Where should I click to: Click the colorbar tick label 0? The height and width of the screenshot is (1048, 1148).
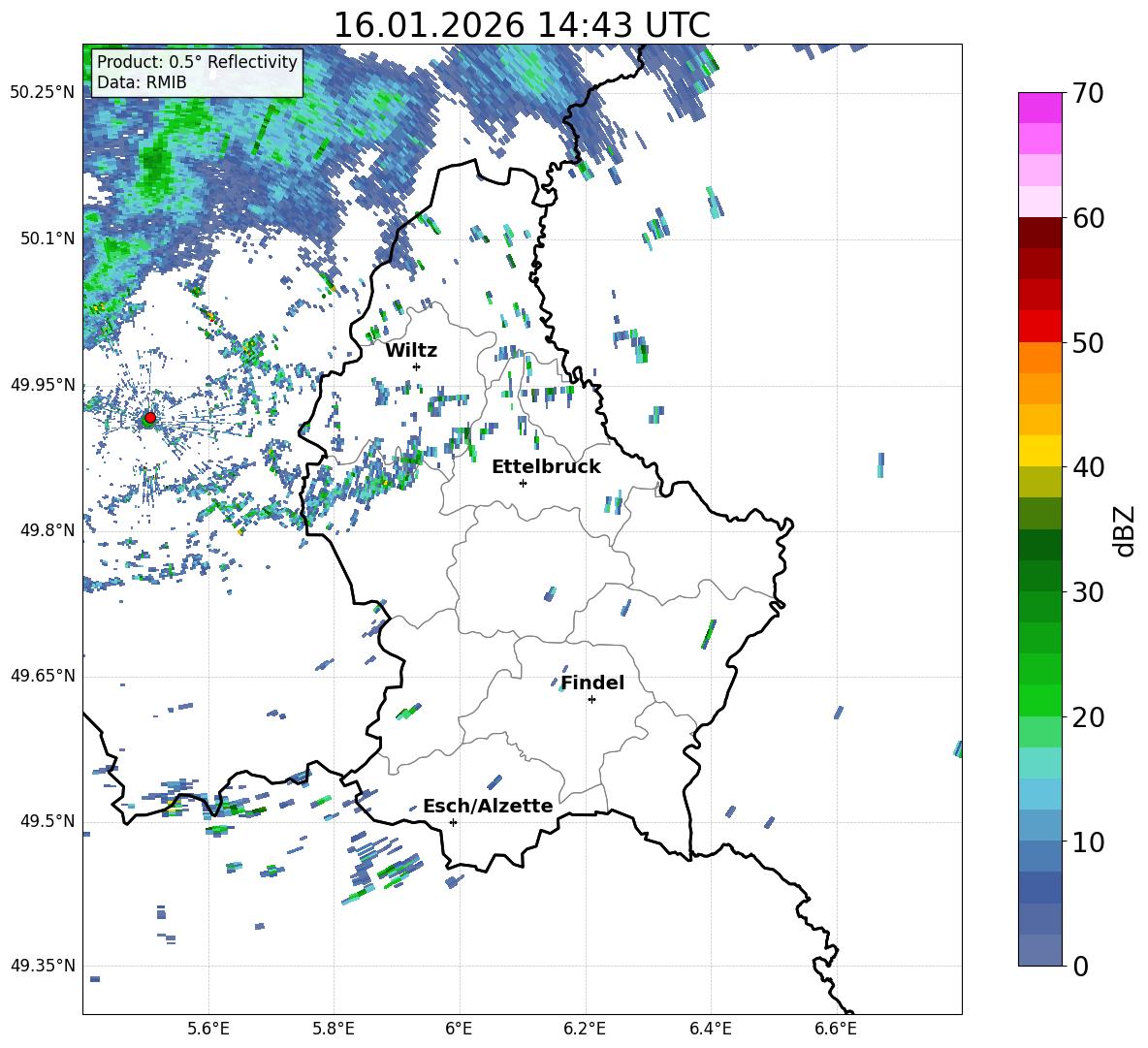tap(1080, 966)
